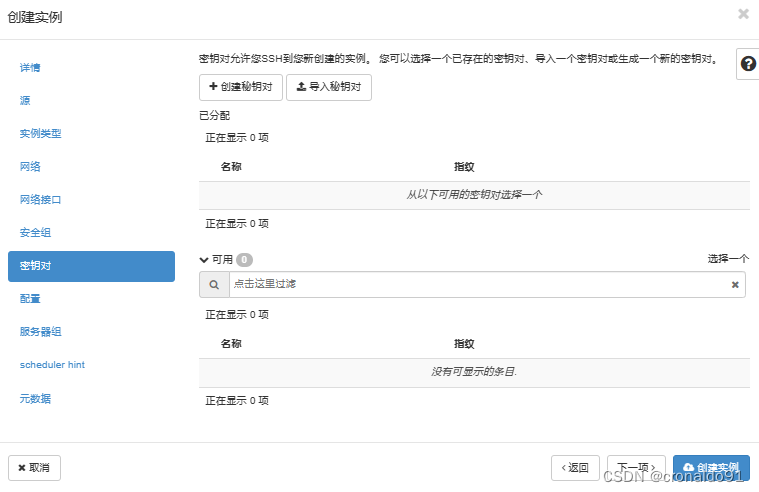This screenshot has height=492, width=759.
Task: Click the 0 count badge beside 可用
Action: [x=244, y=260]
